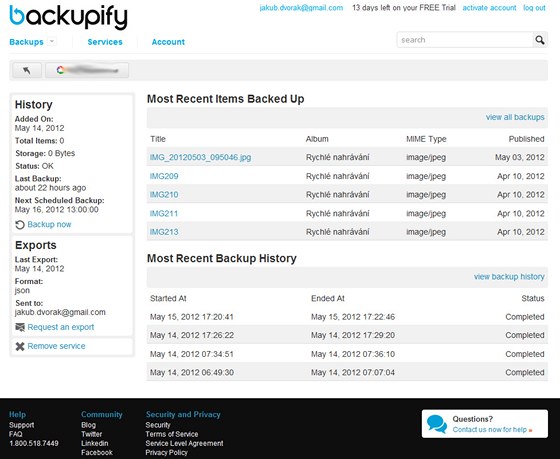560x459 pixels.
Task: Open the Support footer link
Action: 21,425
